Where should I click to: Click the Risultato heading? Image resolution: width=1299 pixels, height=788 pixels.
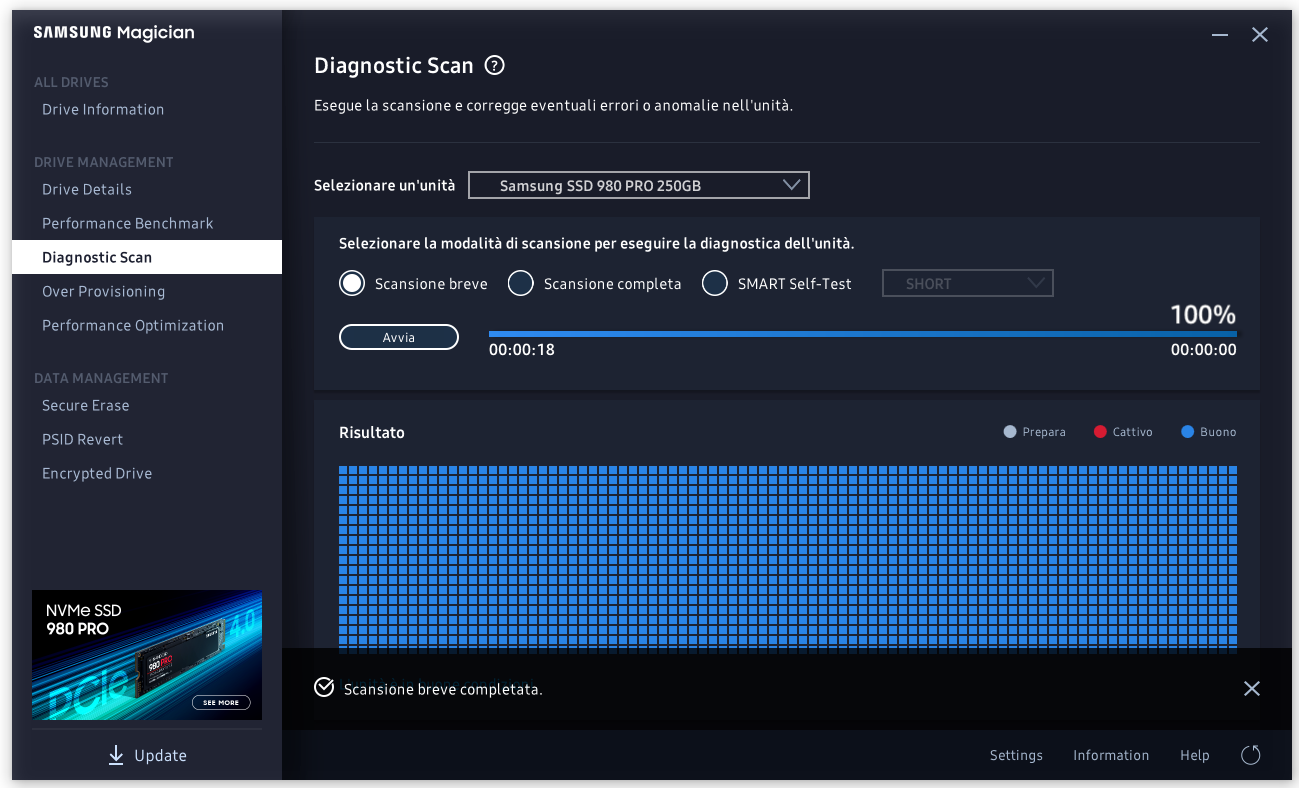(x=372, y=433)
